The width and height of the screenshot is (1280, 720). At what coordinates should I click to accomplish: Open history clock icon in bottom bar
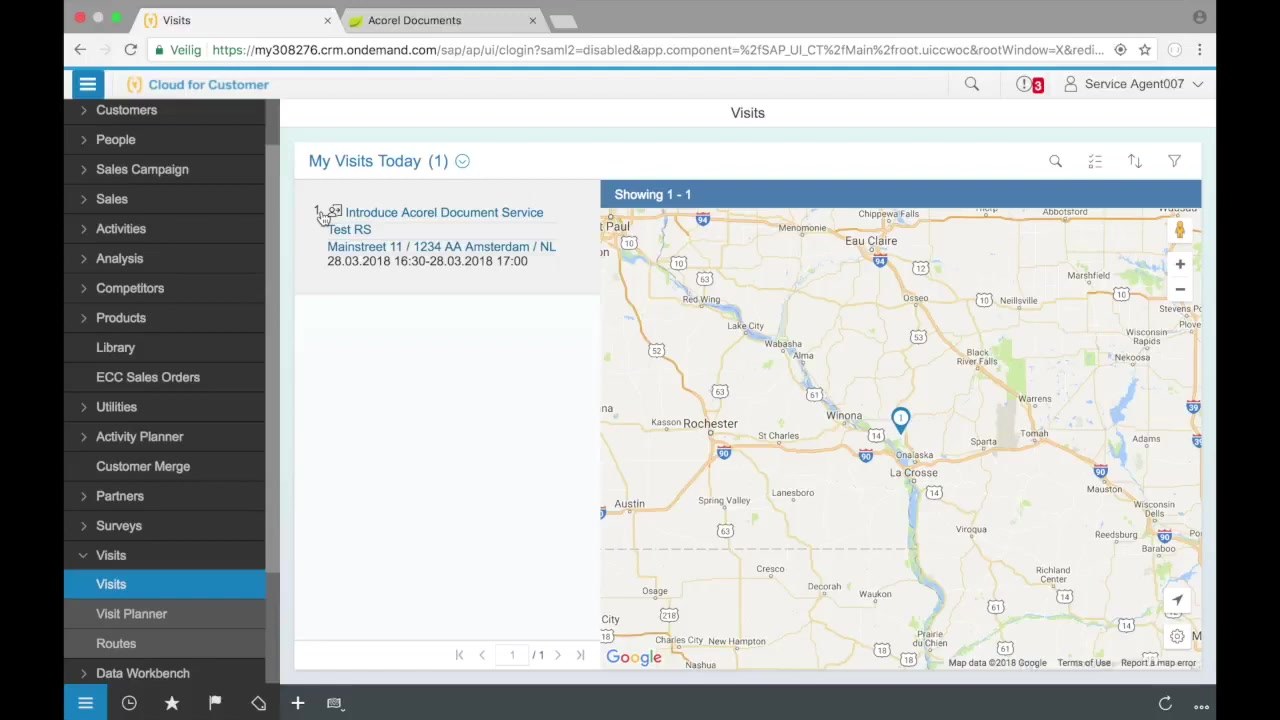(x=129, y=703)
